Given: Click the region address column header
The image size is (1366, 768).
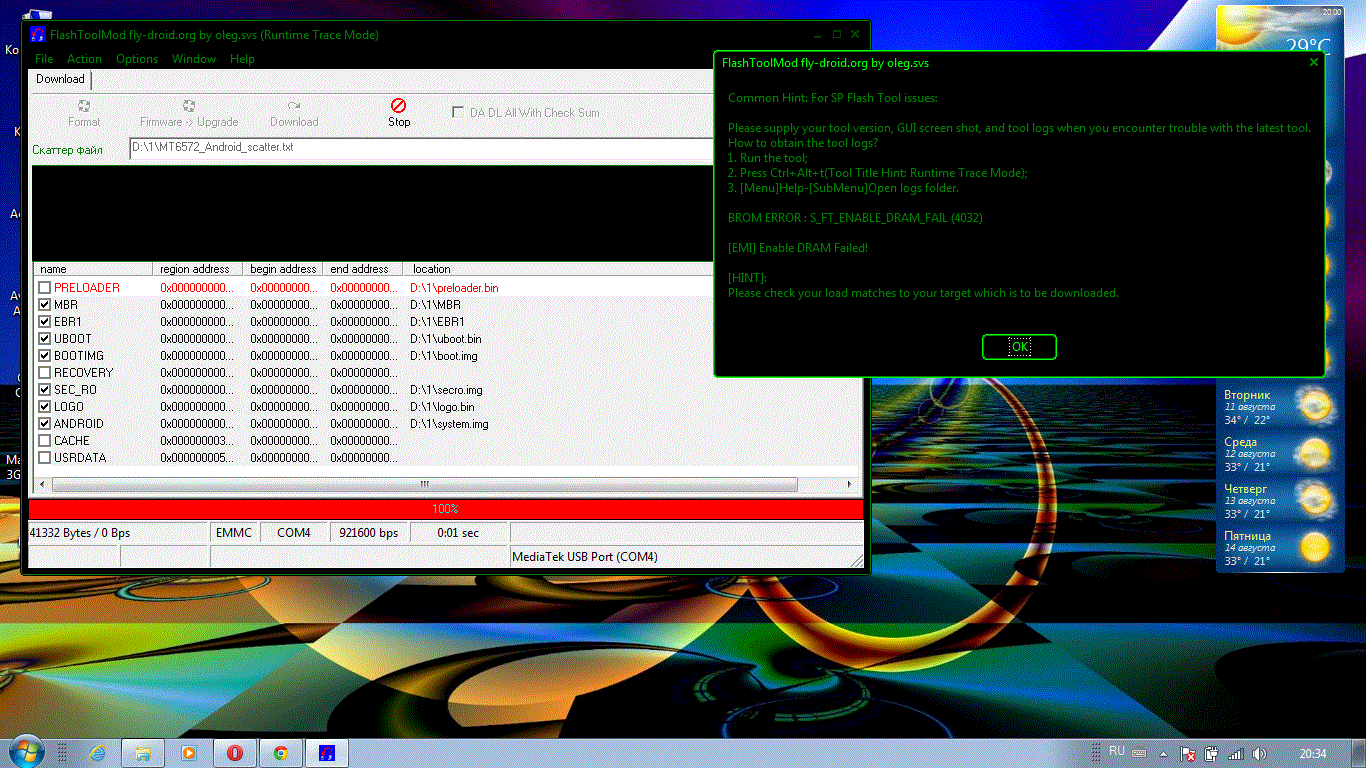Looking at the screenshot, I should point(198,269).
